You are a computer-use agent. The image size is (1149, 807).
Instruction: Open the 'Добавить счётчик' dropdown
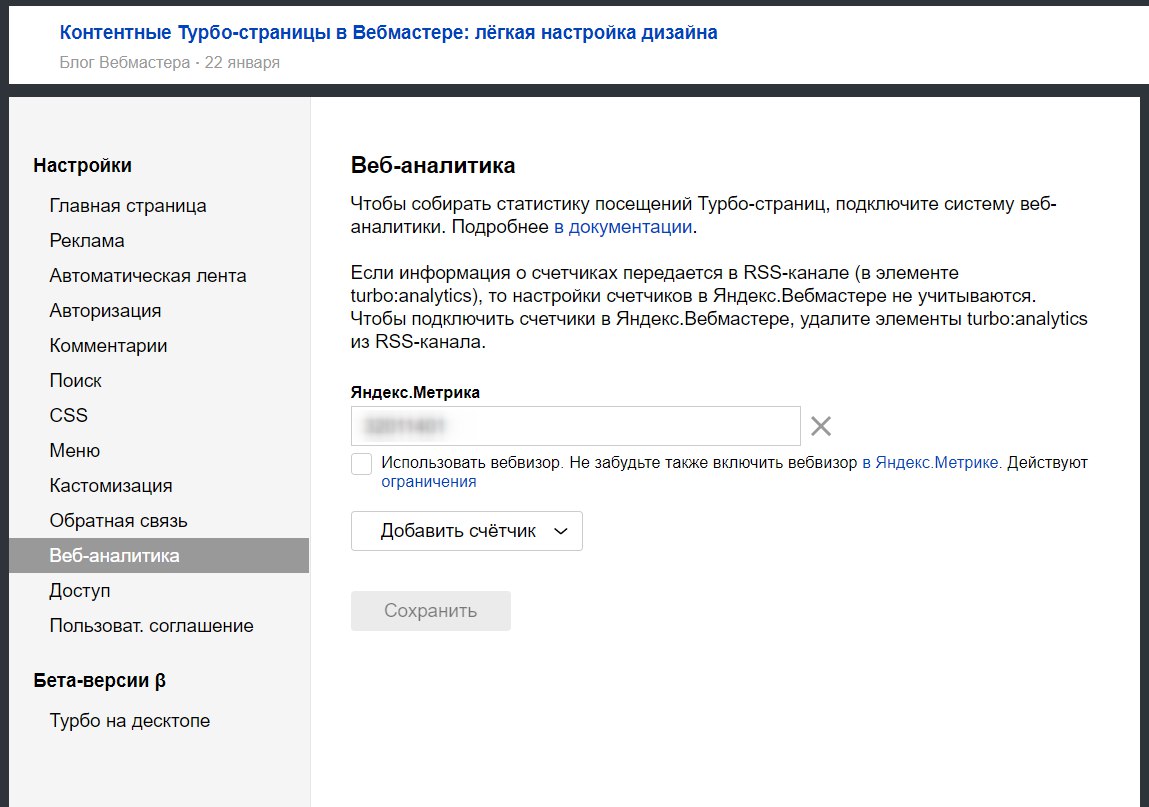pyautogui.click(x=467, y=531)
